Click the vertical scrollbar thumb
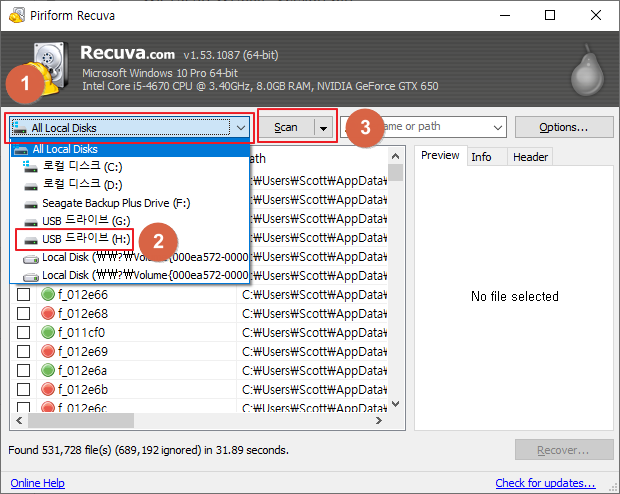This screenshot has height=494, width=620. tap(395, 173)
